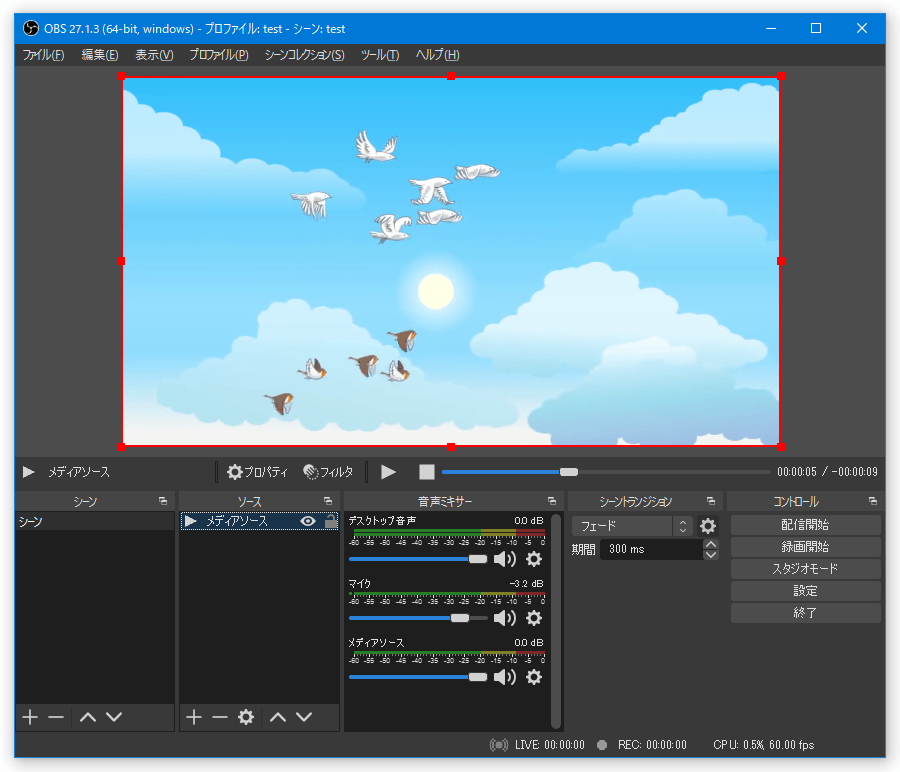Click LIVE 00:00:00 in the status bar
900x772 pixels.
pyautogui.click(x=549, y=745)
